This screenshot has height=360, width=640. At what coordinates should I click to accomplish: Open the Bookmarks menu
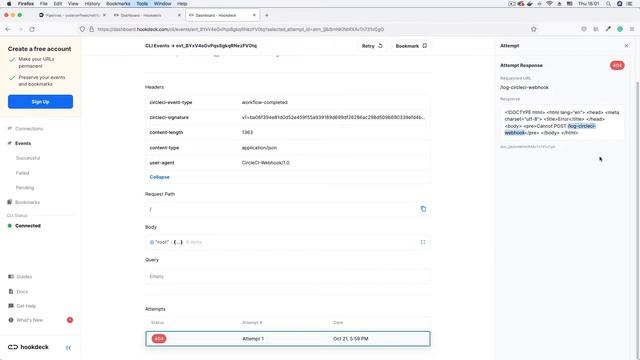click(x=118, y=4)
